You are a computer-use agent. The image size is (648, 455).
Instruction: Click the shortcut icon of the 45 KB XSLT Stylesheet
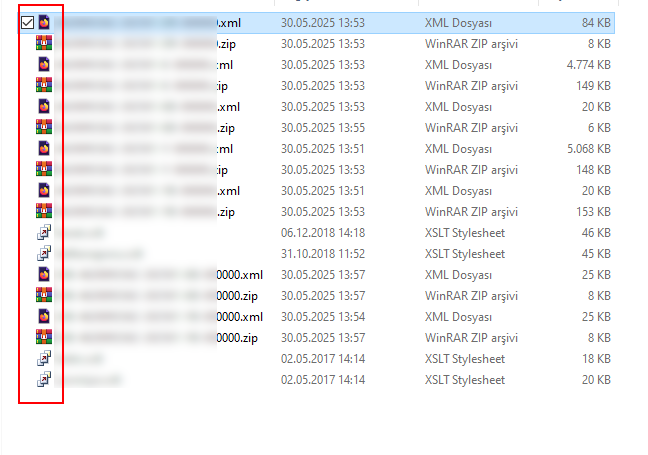pyautogui.click(x=44, y=253)
